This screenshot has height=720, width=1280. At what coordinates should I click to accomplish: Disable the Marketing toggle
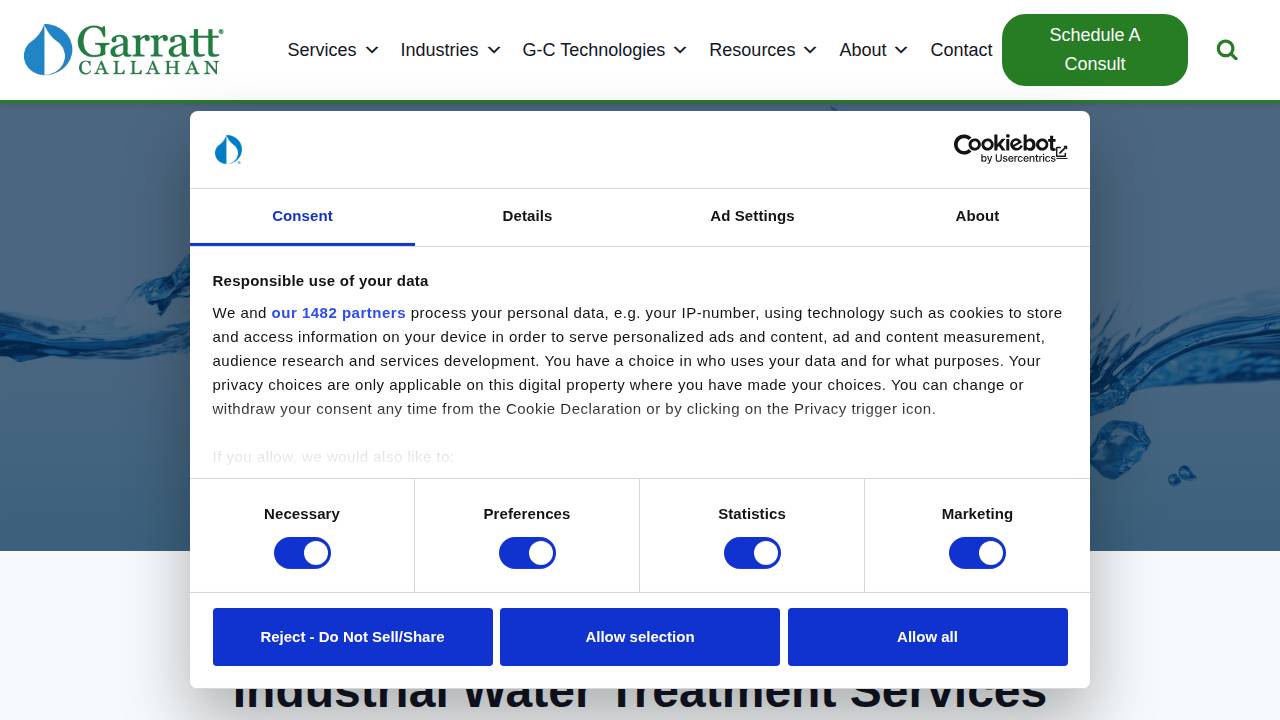point(977,553)
